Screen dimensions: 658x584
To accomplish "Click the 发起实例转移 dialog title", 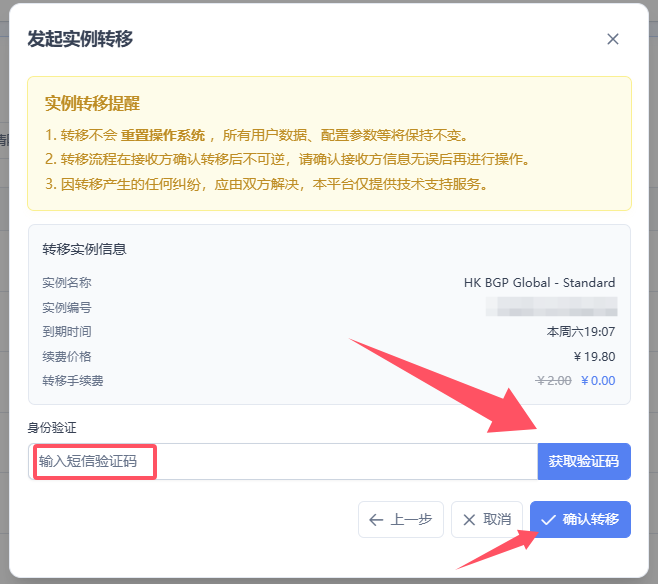I will (80, 39).
